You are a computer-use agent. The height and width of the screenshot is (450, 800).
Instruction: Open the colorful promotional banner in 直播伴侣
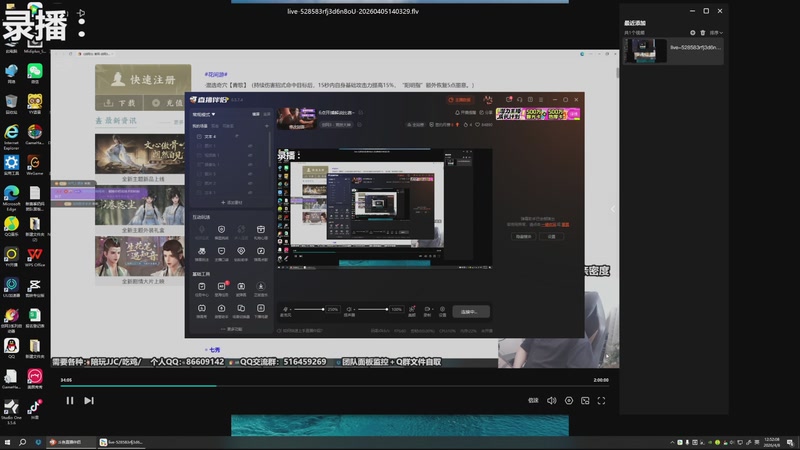tap(538, 114)
